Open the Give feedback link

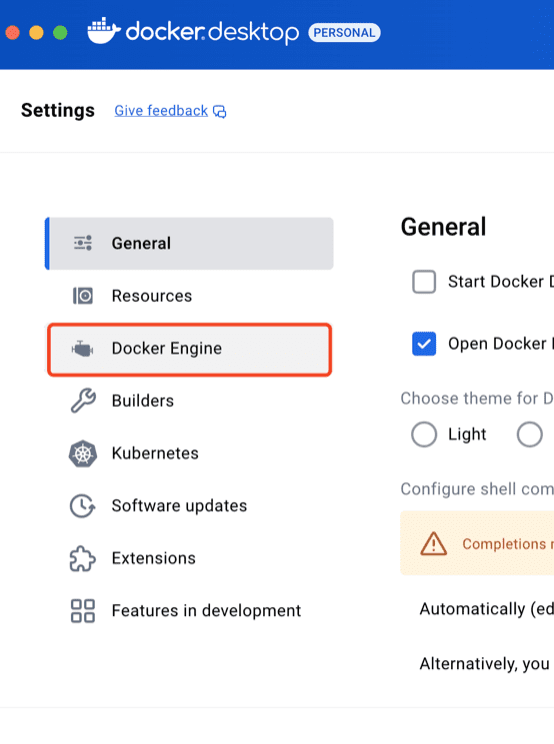click(161, 111)
